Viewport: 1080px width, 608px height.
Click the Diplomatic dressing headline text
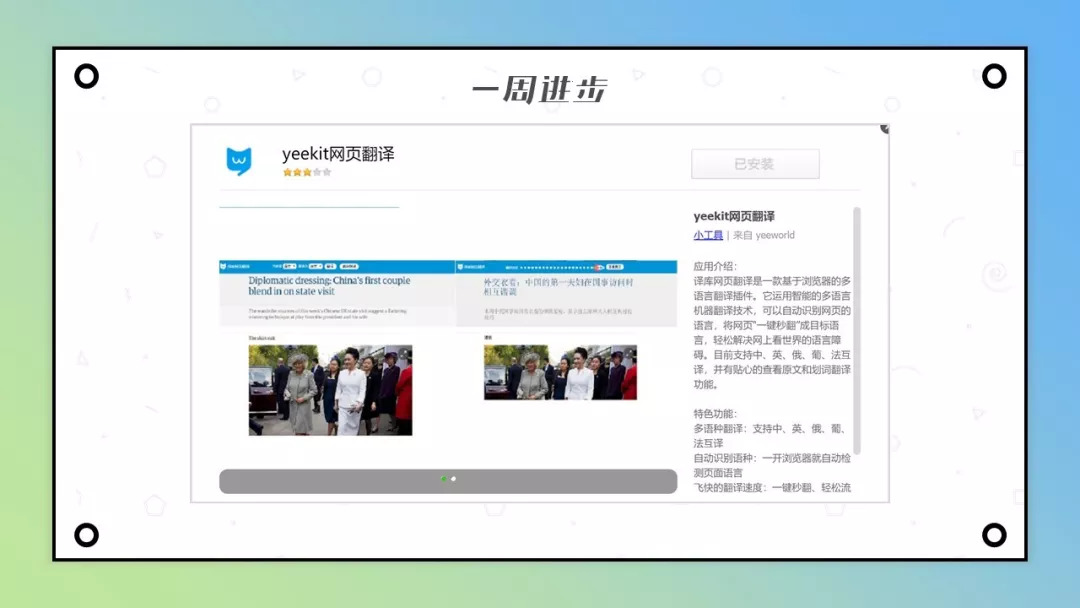pyautogui.click(x=329, y=286)
